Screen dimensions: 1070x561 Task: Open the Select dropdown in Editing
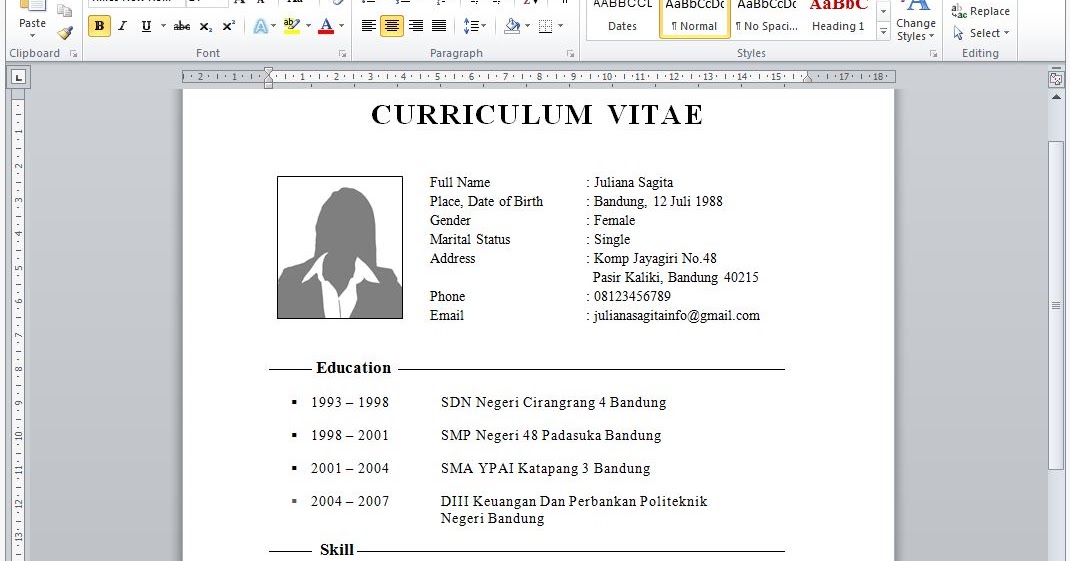point(981,33)
